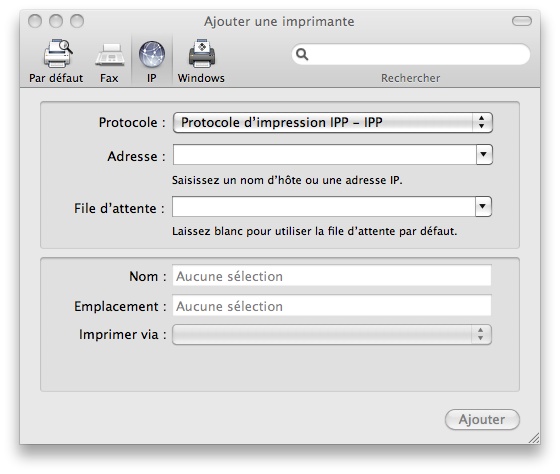560x474 pixels.
Task: Click into the Adresse text field
Action: pyautogui.click(x=324, y=155)
